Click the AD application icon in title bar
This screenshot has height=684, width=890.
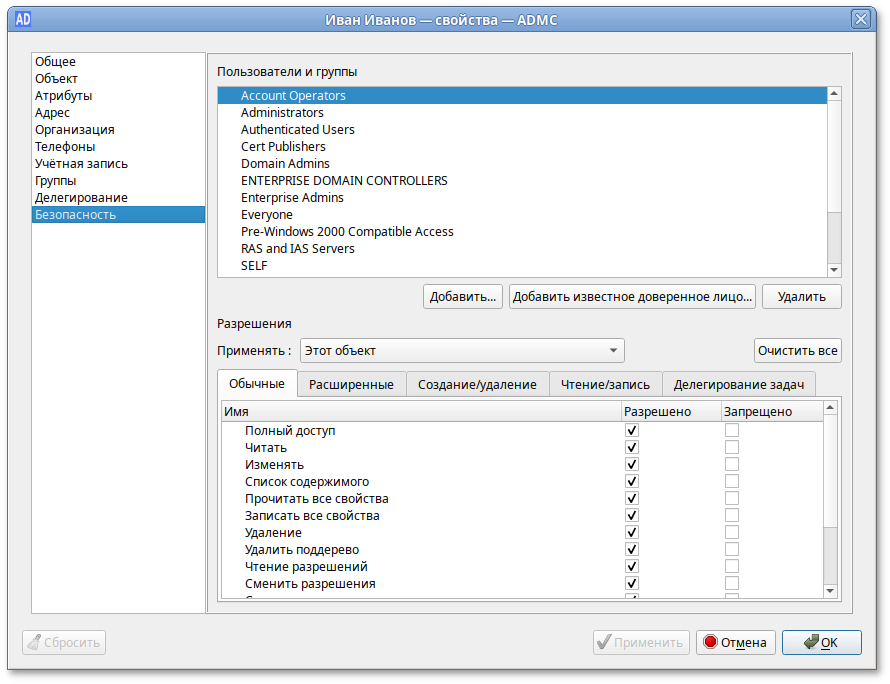coord(23,19)
